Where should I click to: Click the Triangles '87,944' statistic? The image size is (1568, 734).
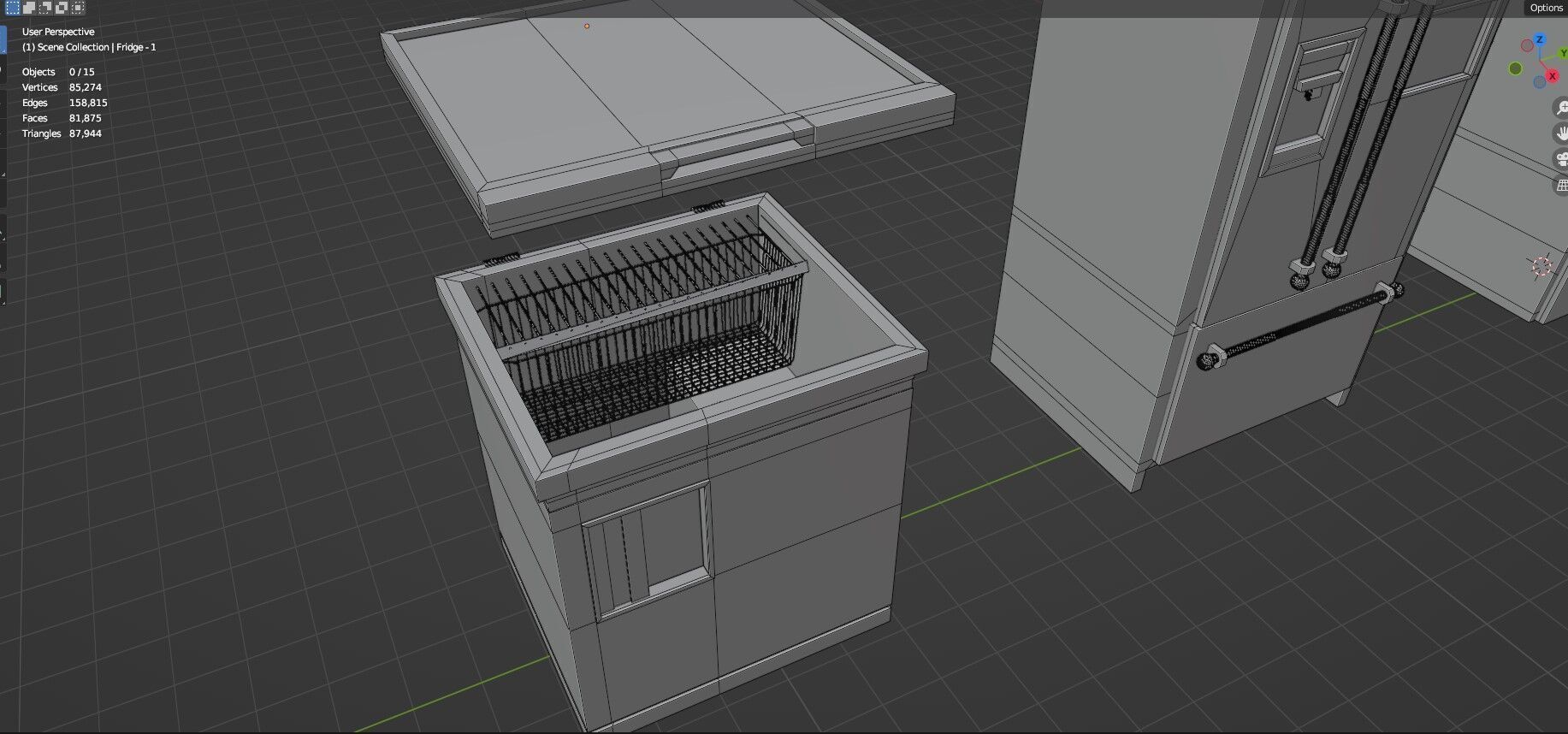(86, 133)
